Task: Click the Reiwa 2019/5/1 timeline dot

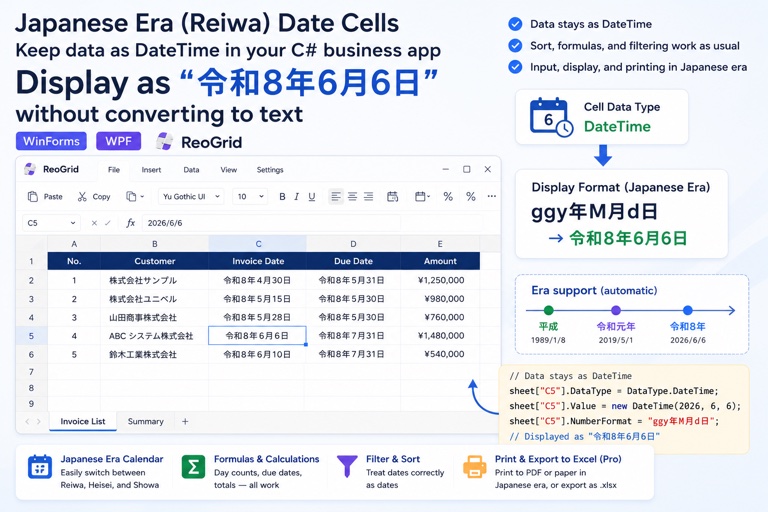Action: click(616, 310)
